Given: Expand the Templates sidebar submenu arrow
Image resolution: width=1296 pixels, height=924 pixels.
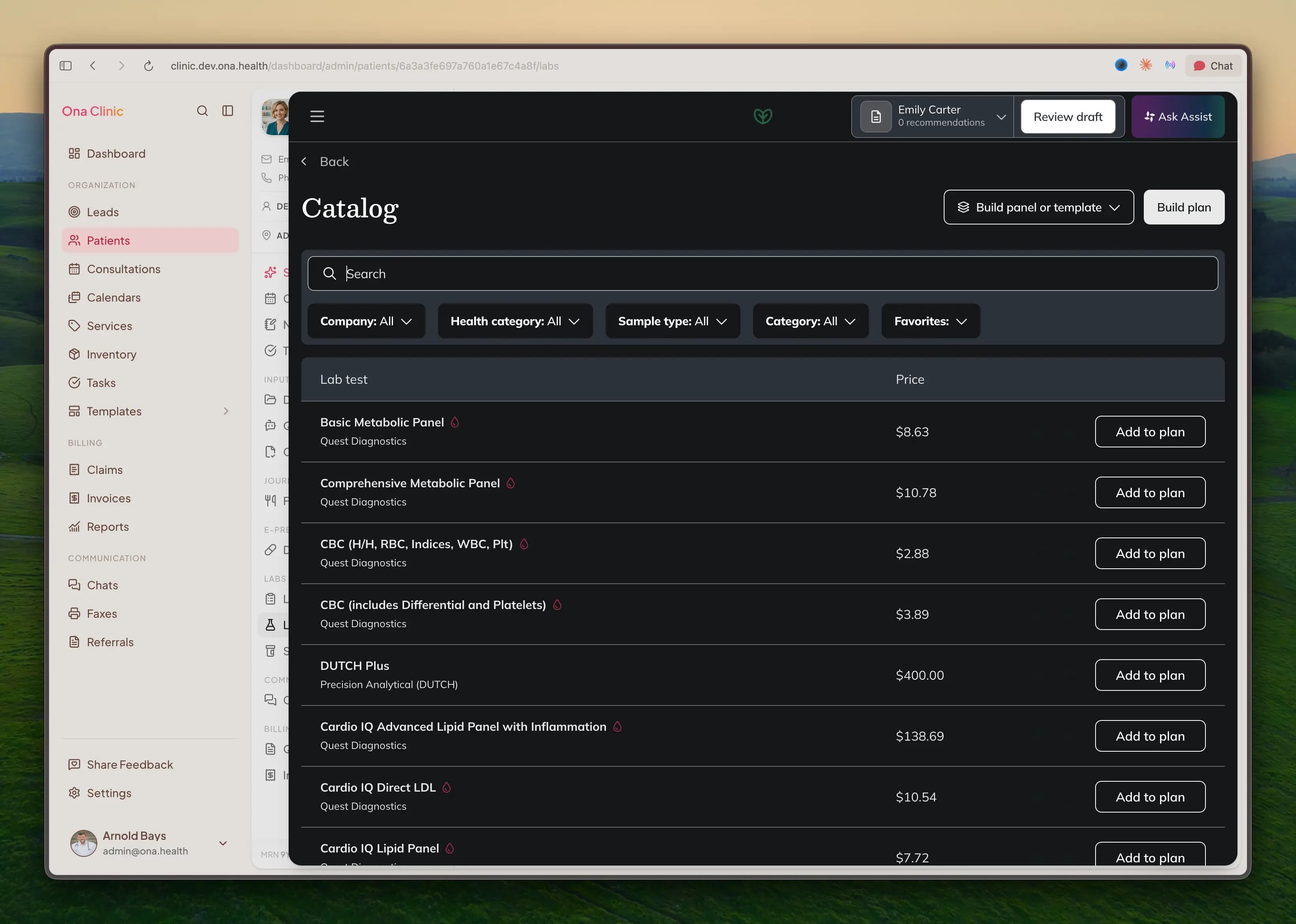Looking at the screenshot, I should click(x=226, y=411).
